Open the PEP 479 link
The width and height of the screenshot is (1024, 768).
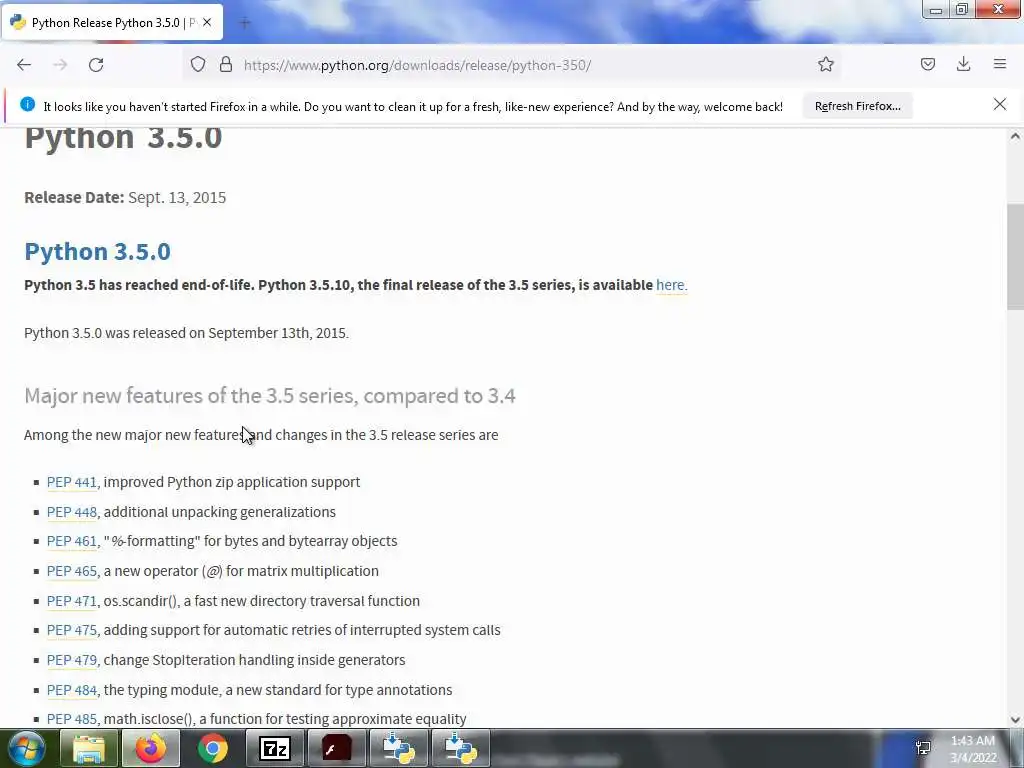[72, 660]
